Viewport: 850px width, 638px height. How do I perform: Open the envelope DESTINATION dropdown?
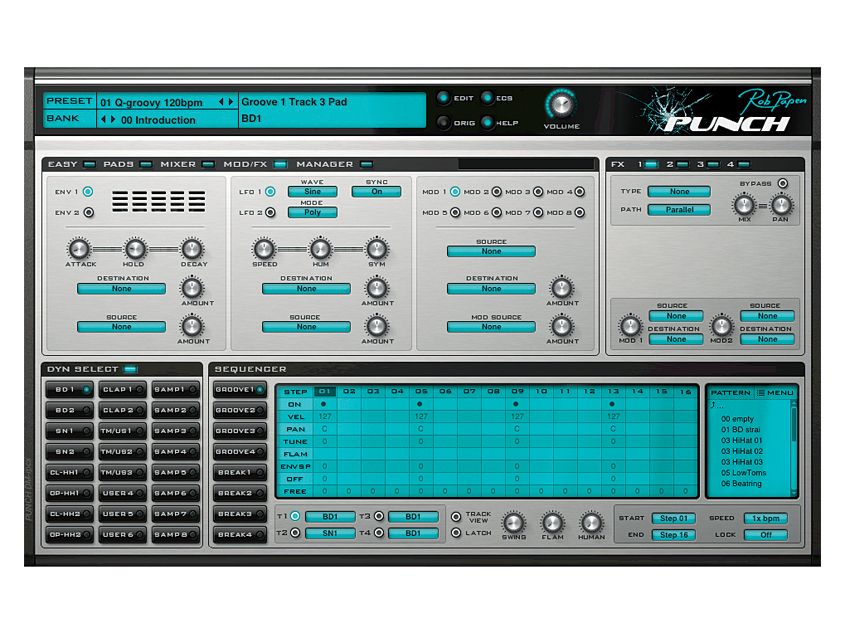tap(121, 289)
